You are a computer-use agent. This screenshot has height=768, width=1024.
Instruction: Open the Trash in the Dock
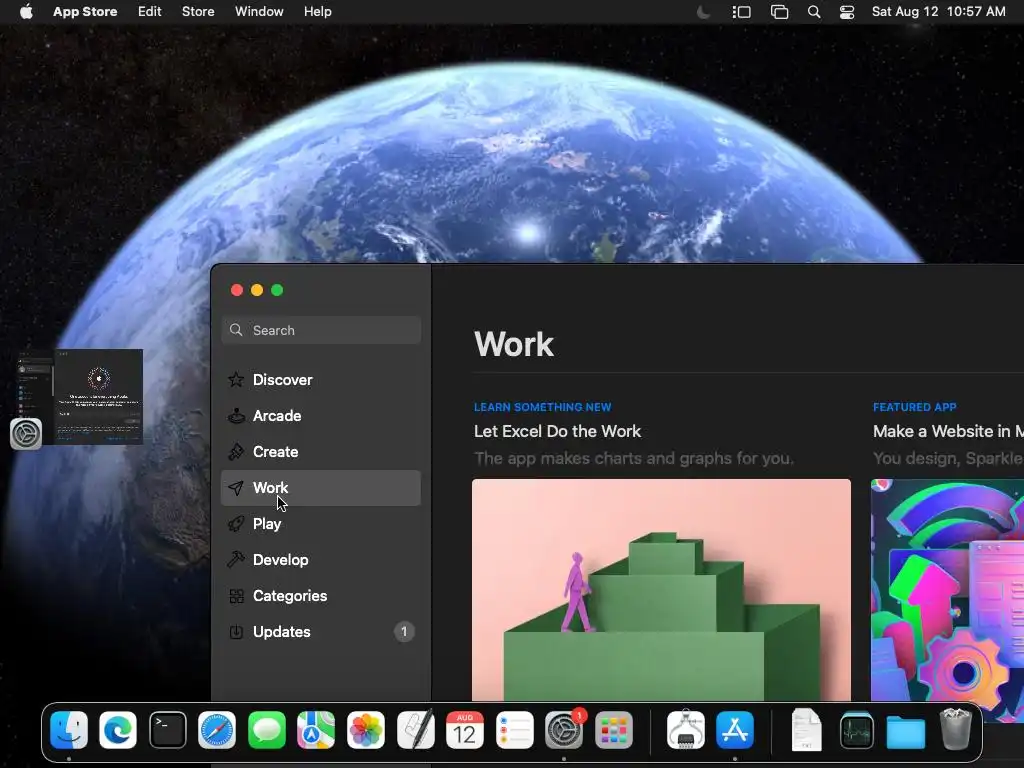click(955, 728)
